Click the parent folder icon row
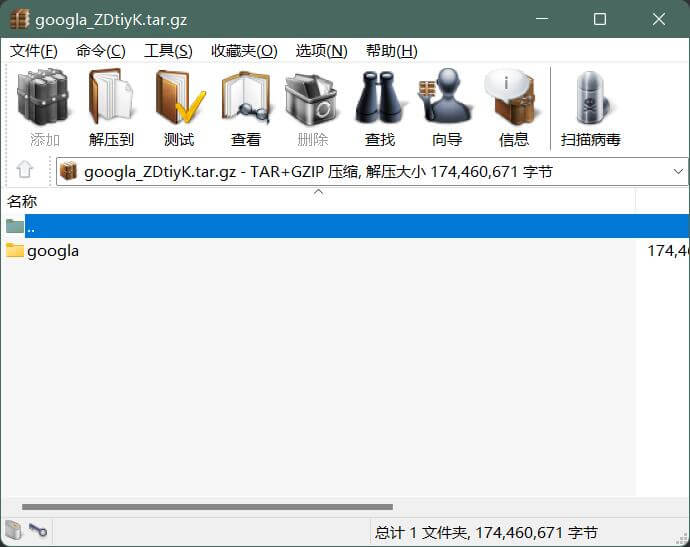Image resolution: width=690 pixels, height=547 pixels. (15, 226)
